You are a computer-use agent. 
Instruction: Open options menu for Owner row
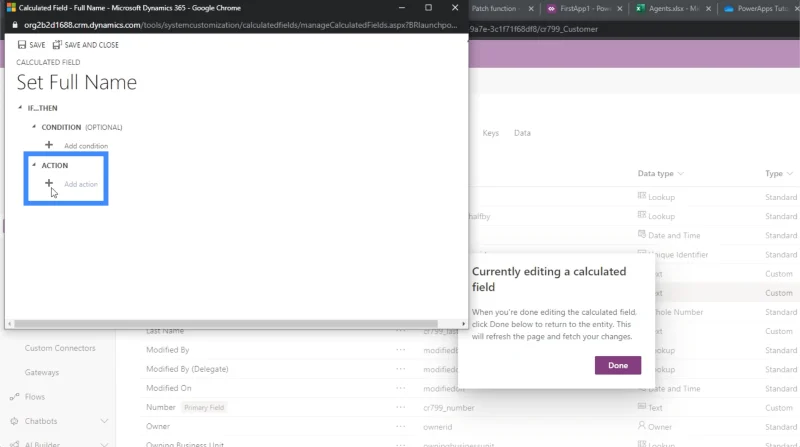(x=401, y=426)
